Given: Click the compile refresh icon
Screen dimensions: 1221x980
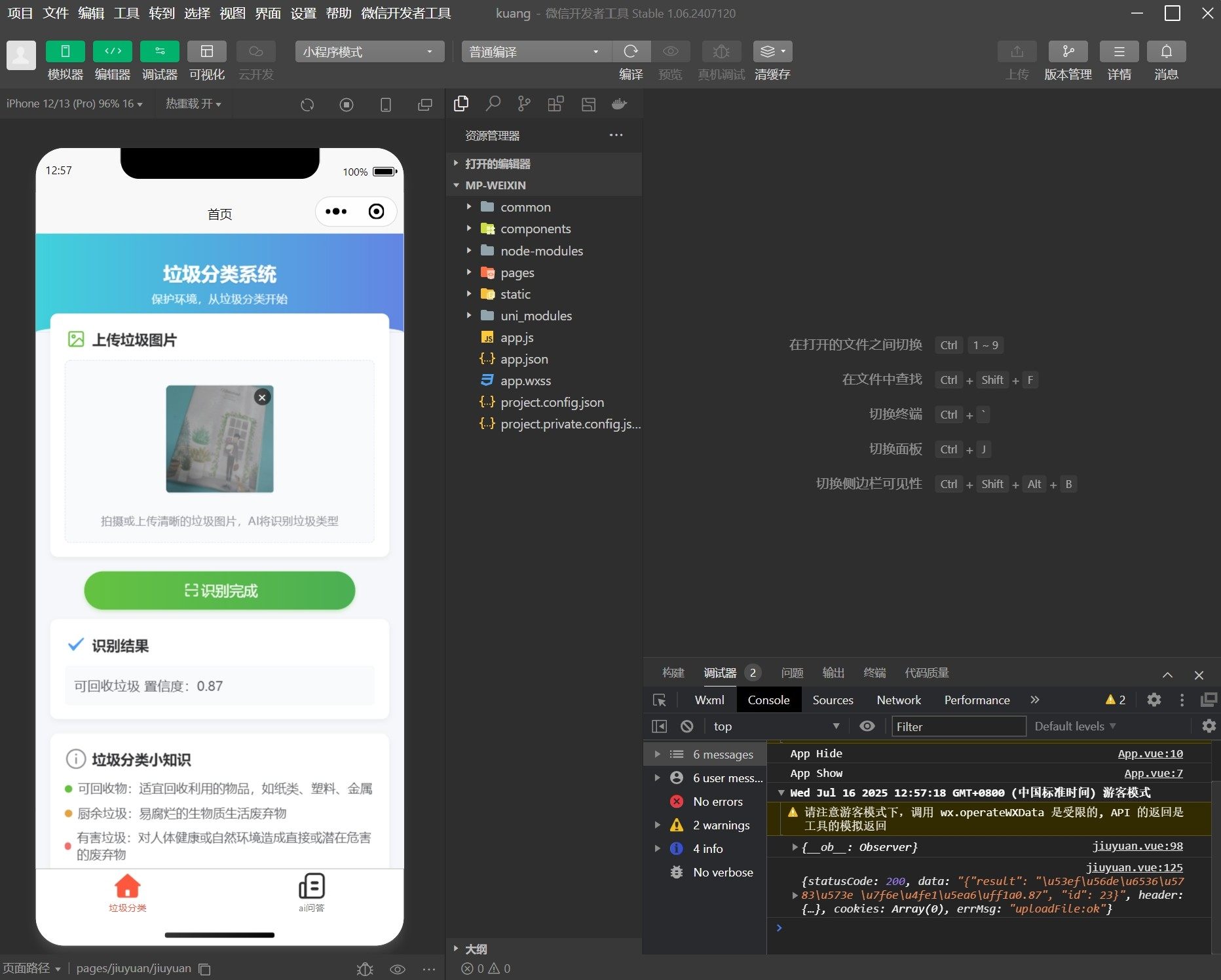Looking at the screenshot, I should point(631,52).
